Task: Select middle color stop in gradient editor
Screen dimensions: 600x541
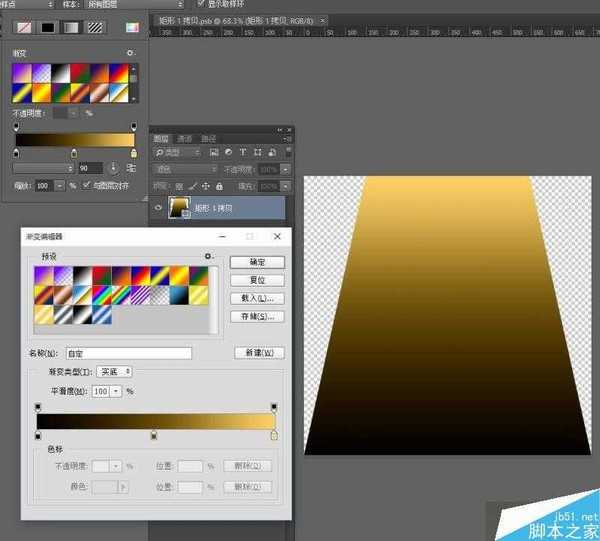Action: (153, 435)
